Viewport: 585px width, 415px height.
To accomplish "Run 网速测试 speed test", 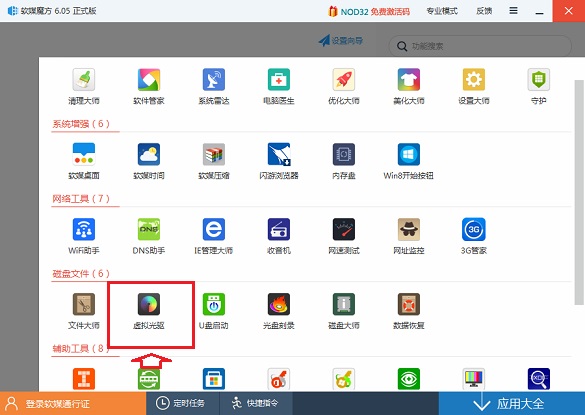I will pos(344,236).
